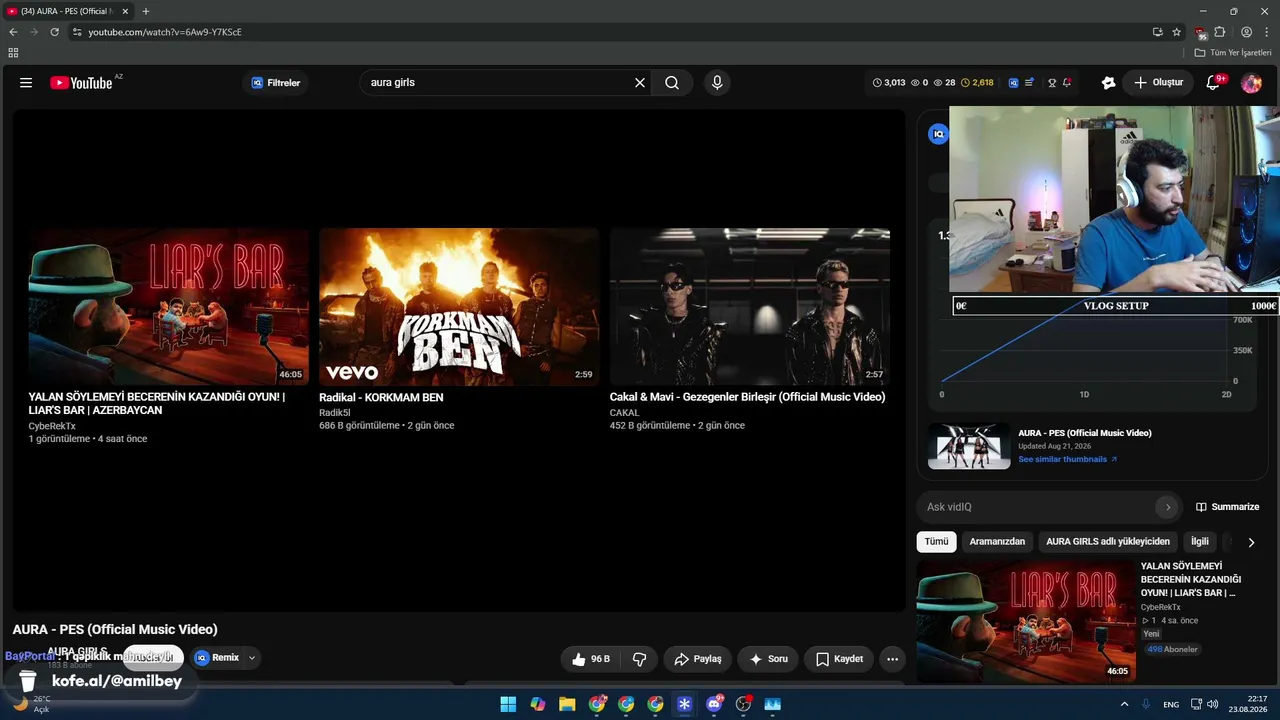
Task: Select the İlgili filter chip
Action: (x=1199, y=542)
